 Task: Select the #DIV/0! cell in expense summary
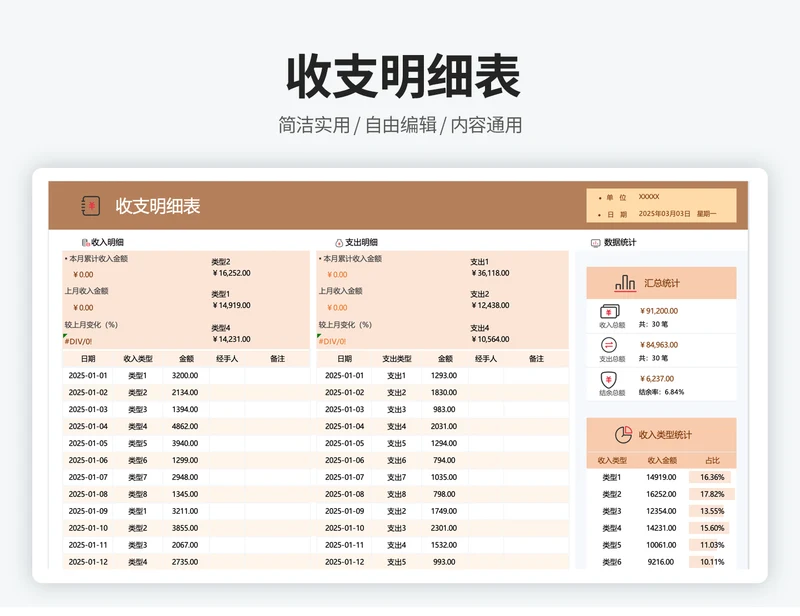coord(332,341)
